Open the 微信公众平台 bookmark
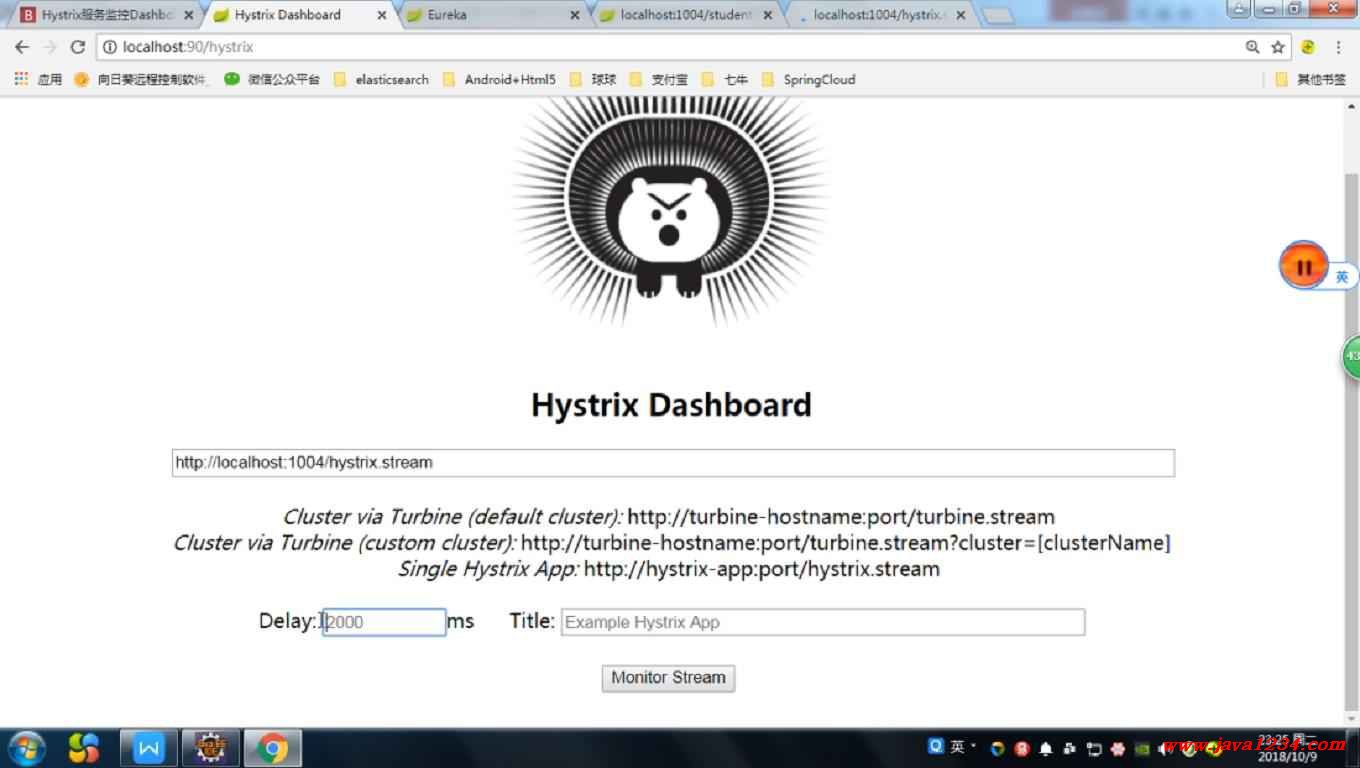The width and height of the screenshot is (1360, 768). [272, 79]
